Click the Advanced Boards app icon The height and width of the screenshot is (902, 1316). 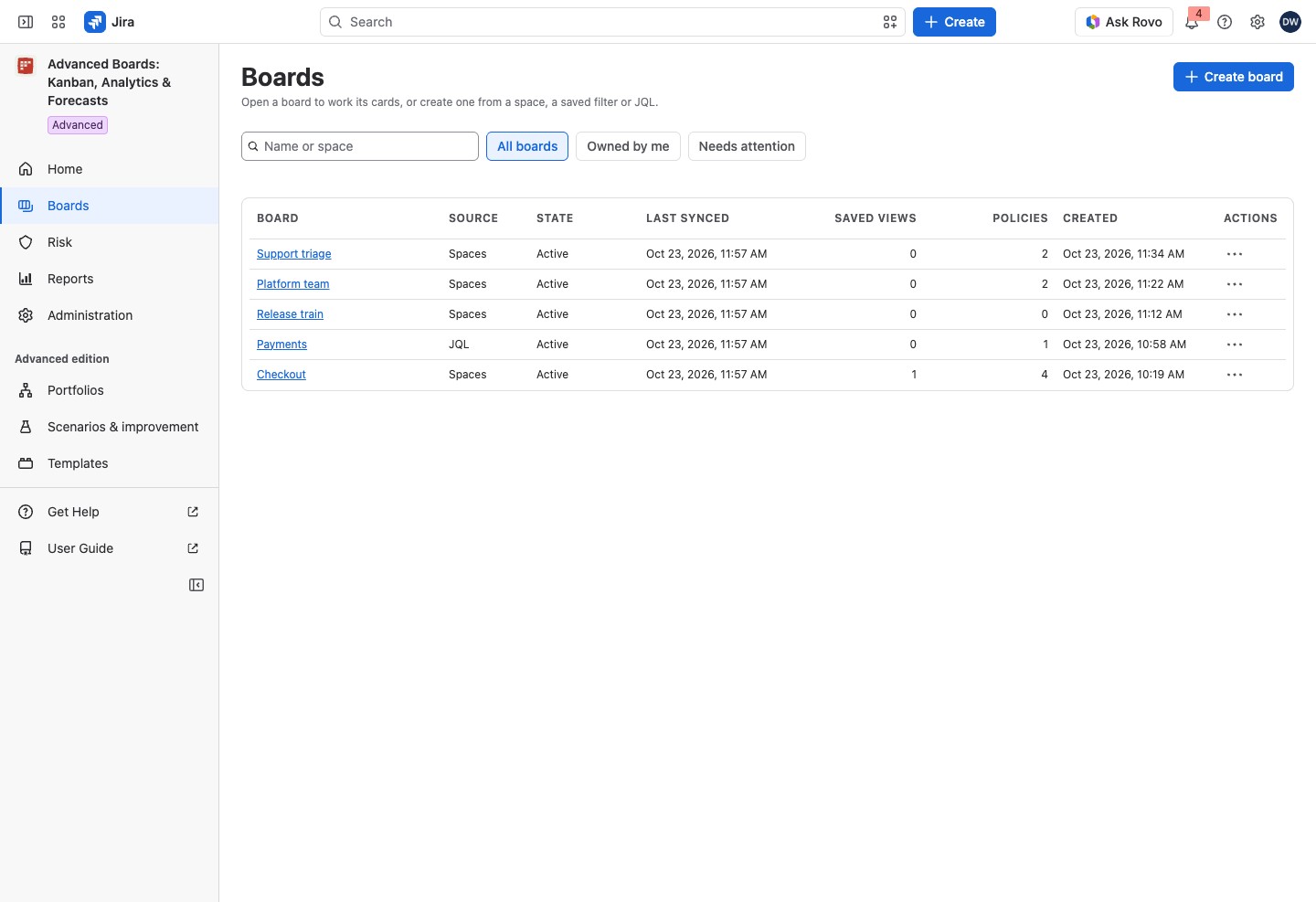click(26, 66)
